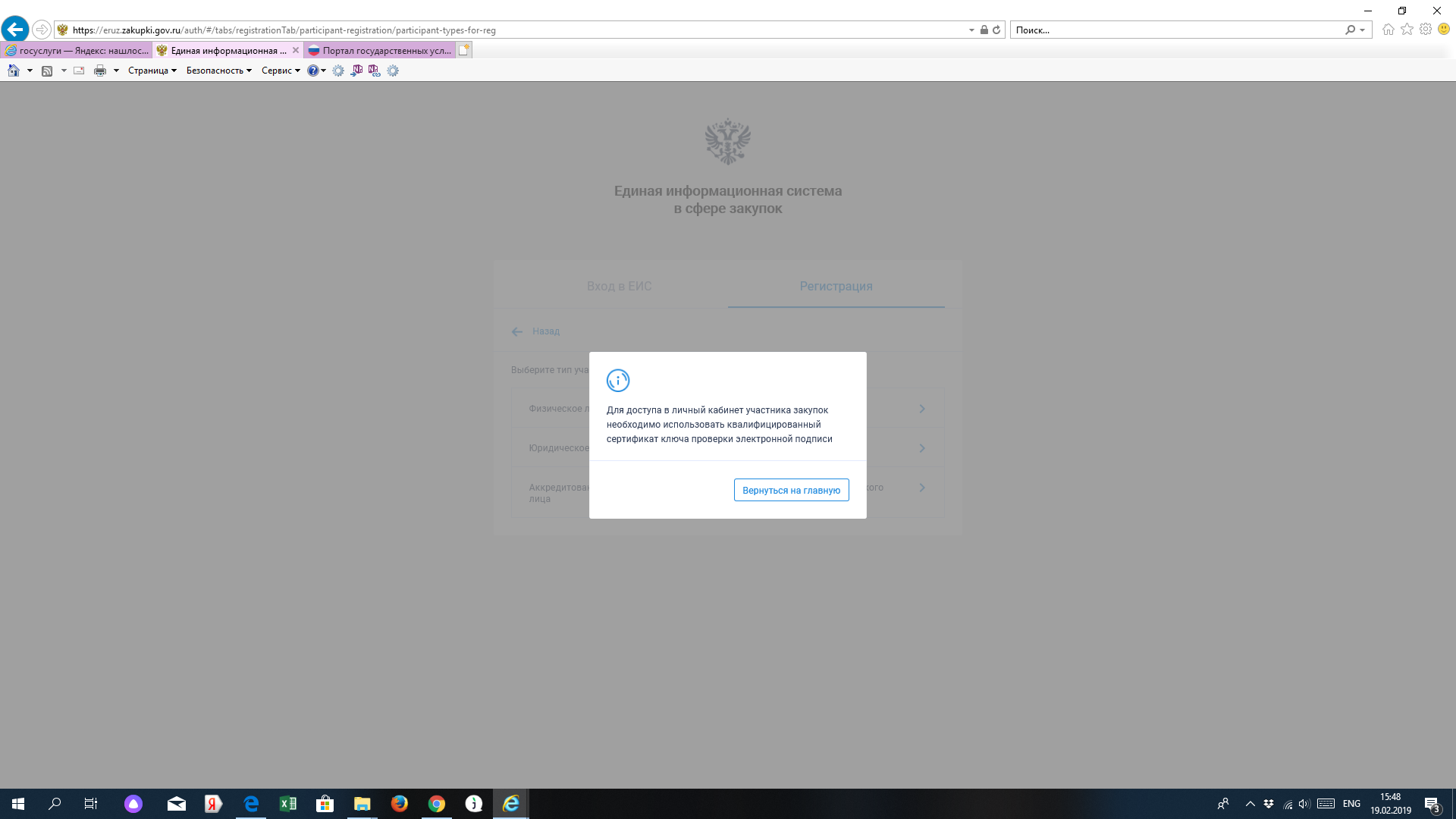Click the refresh icon in address bar
1456x819 pixels.
tap(996, 30)
